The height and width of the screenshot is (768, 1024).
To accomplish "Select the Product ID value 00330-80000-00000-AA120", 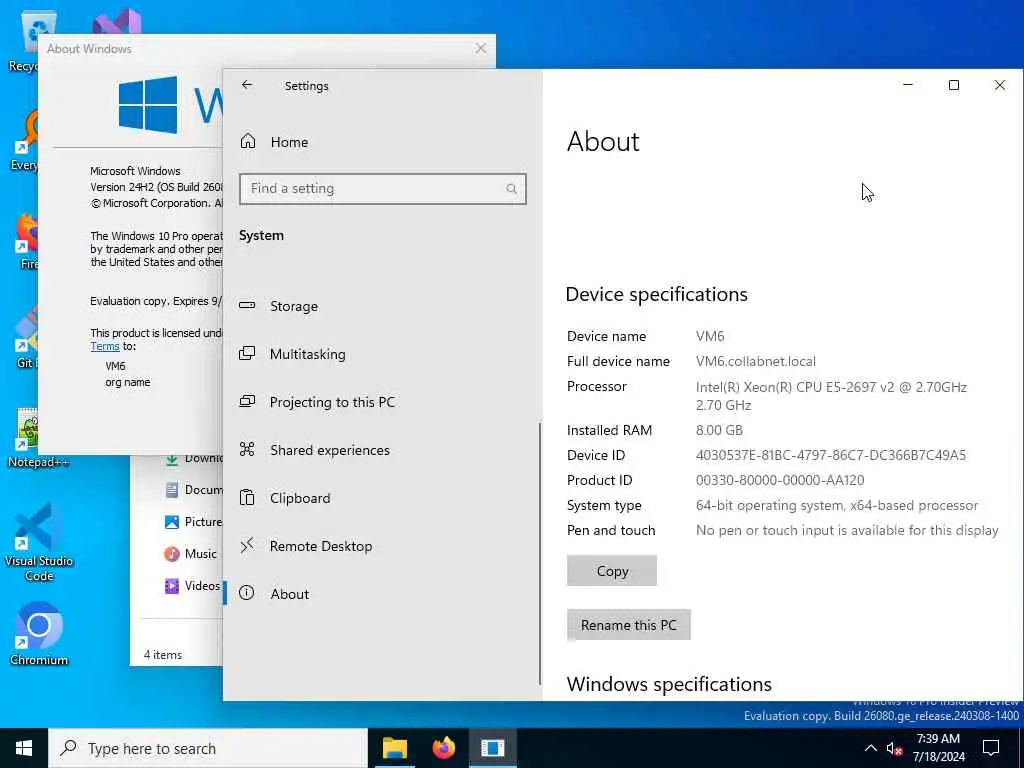I will click(780, 480).
